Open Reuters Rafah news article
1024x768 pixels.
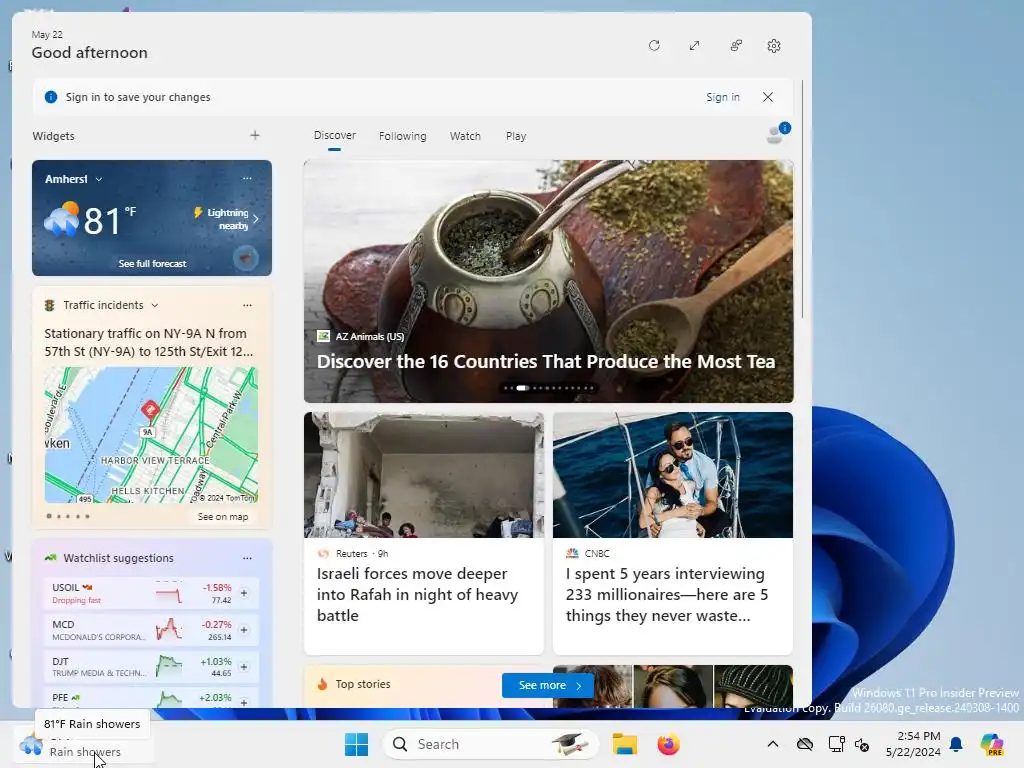[x=424, y=533]
